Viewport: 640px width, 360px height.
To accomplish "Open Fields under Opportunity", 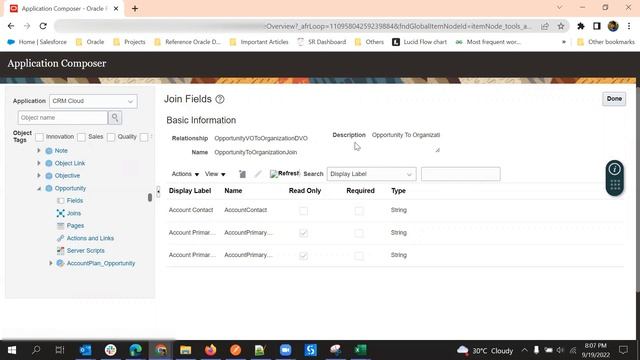I will click(x=75, y=200).
